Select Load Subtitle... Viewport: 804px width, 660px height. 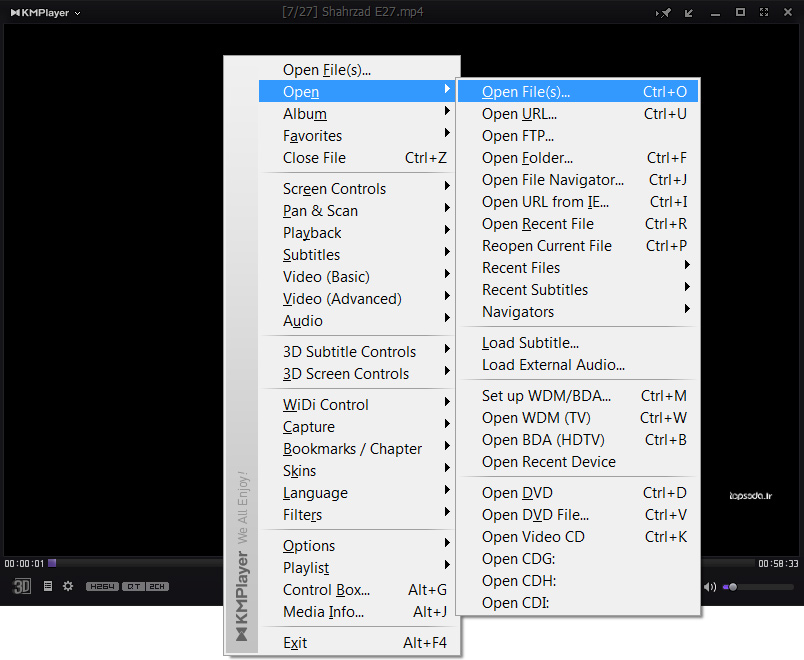(578, 343)
